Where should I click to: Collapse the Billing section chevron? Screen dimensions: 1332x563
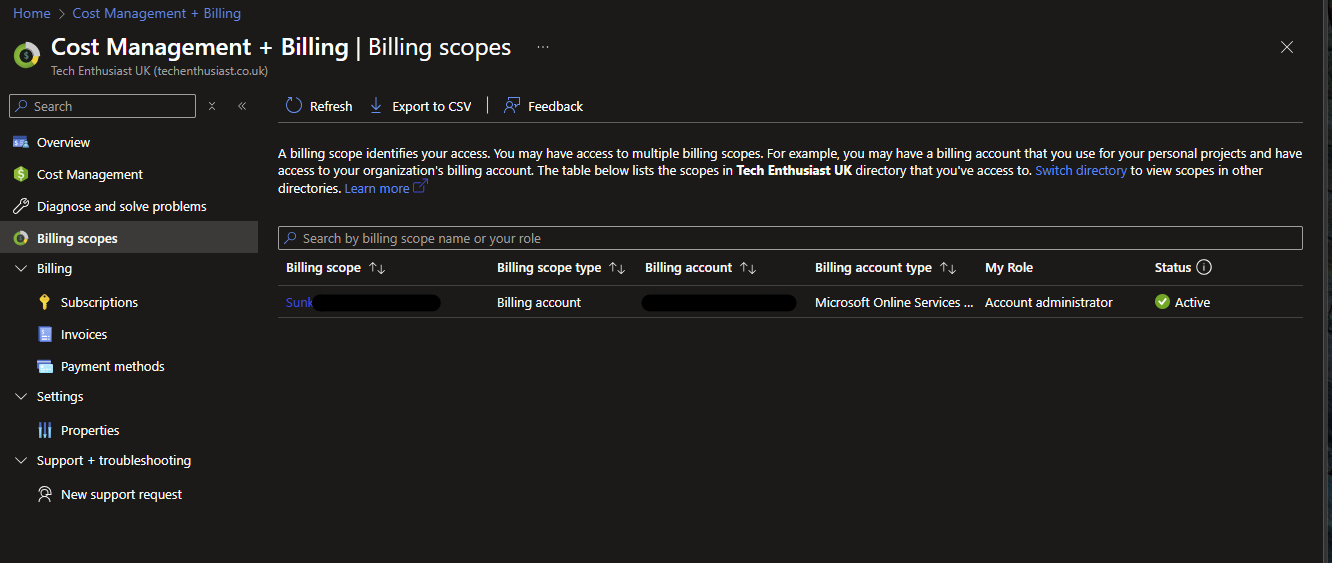21,268
